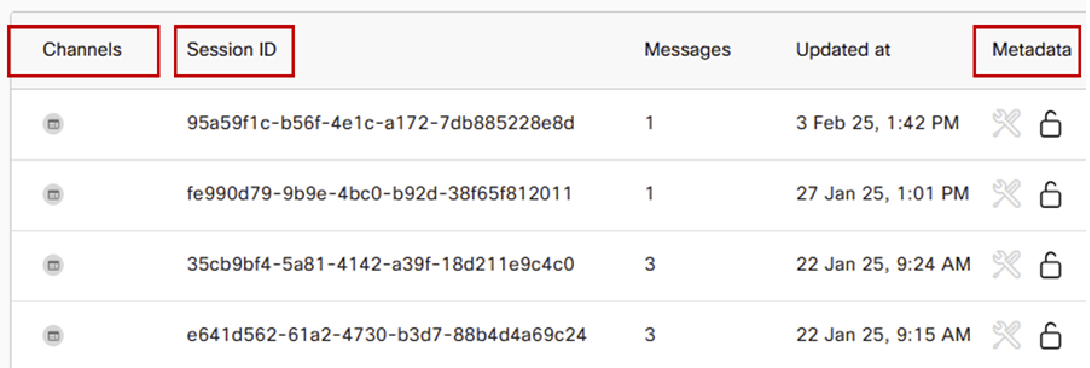Click the Messages column header
The width and height of the screenshot is (1090, 368).
pos(687,50)
